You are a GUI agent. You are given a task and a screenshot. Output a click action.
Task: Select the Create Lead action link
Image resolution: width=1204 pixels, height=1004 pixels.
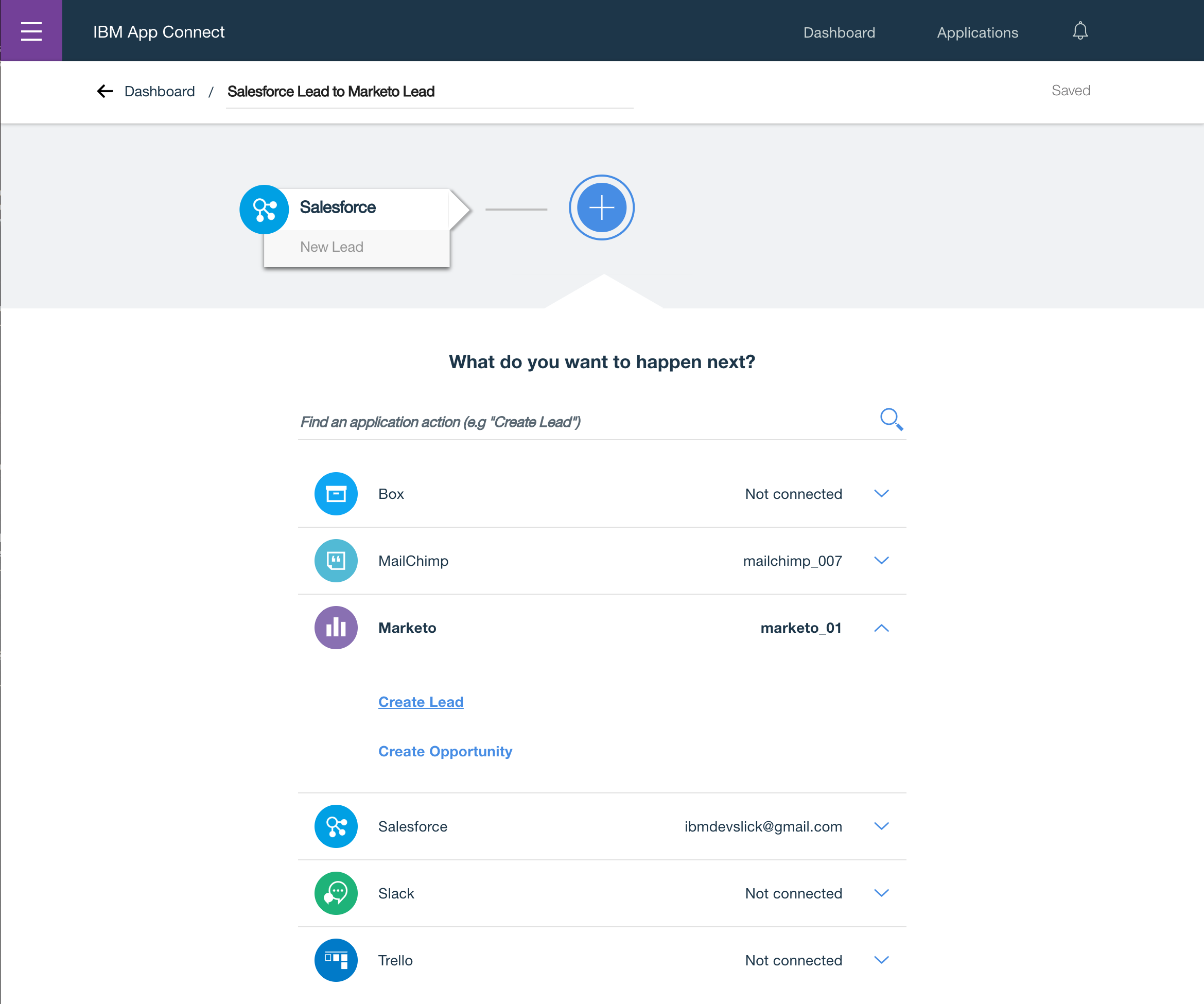pyautogui.click(x=421, y=702)
